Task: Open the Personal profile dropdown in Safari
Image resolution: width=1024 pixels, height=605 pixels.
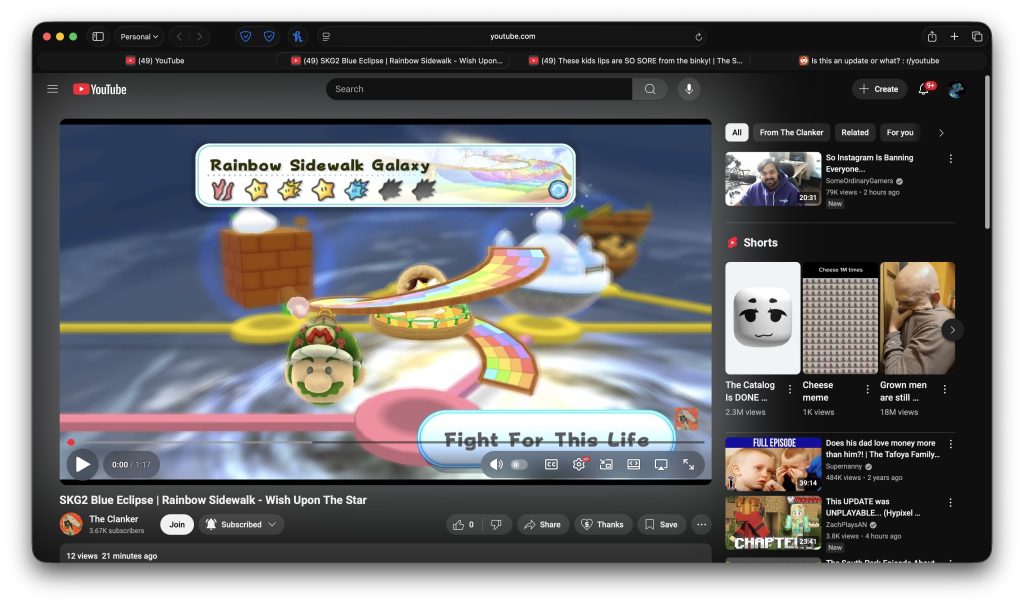Action: point(139,37)
